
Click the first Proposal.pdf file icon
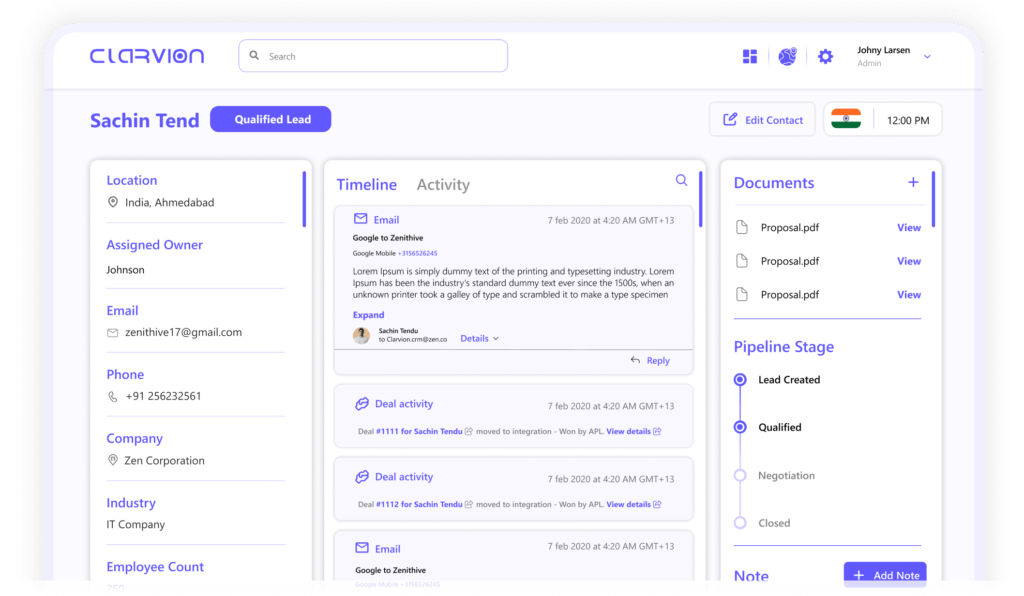coord(742,228)
